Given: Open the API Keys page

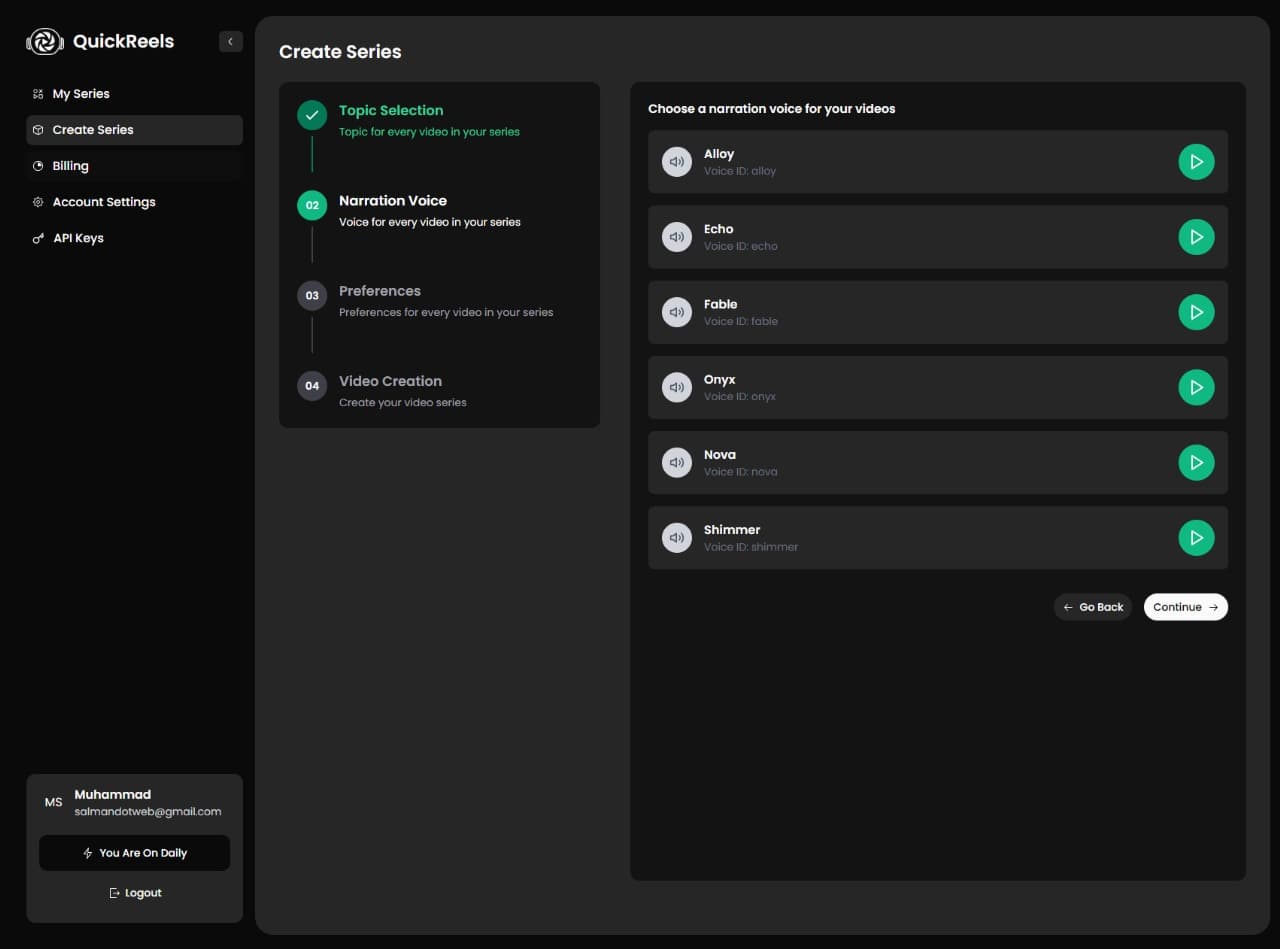Looking at the screenshot, I should click(134, 238).
